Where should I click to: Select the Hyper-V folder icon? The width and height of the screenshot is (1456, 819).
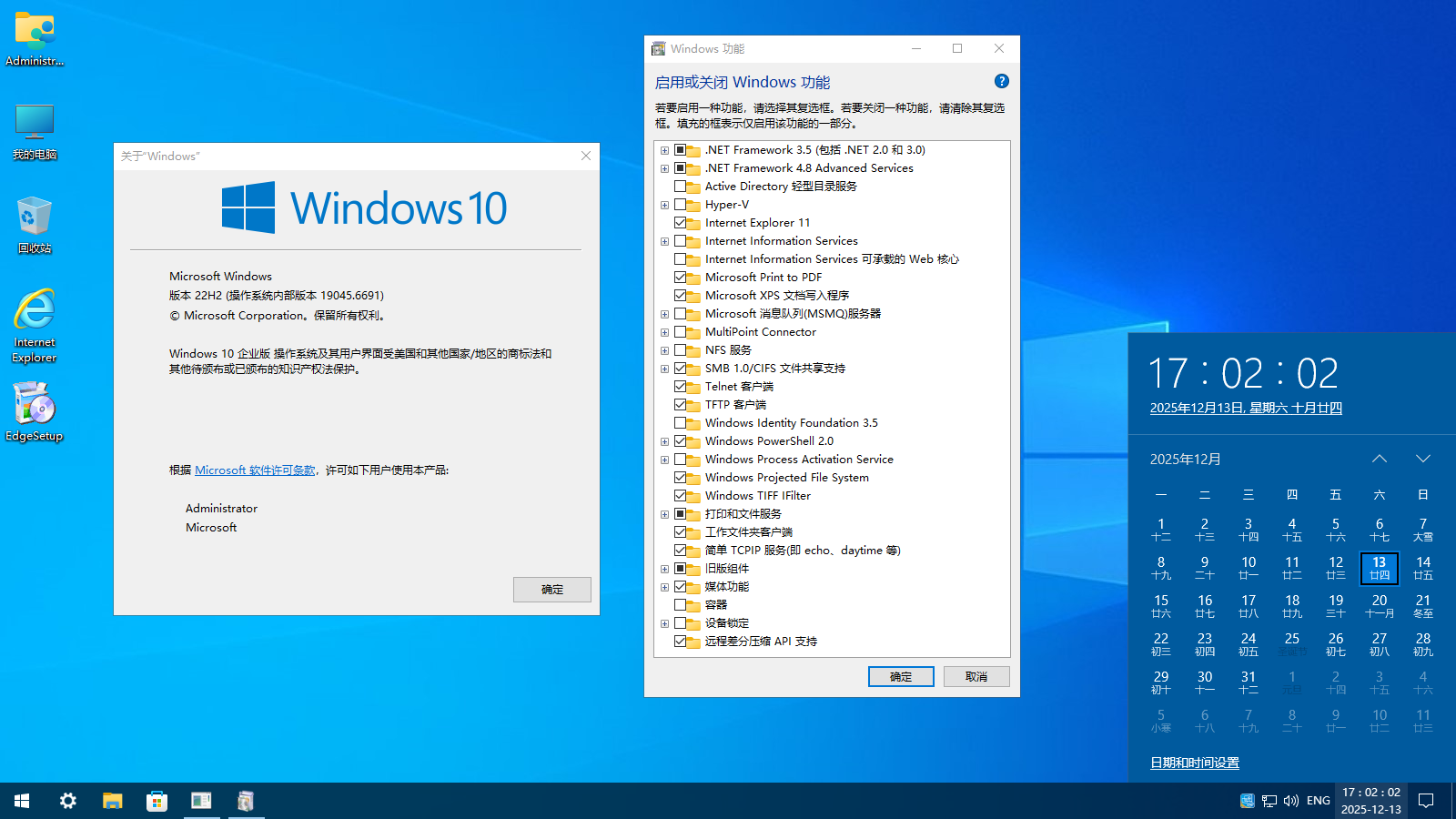click(x=693, y=205)
